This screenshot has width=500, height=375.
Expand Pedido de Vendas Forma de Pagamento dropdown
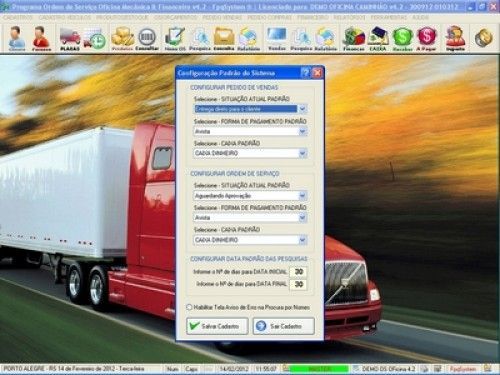(x=302, y=131)
